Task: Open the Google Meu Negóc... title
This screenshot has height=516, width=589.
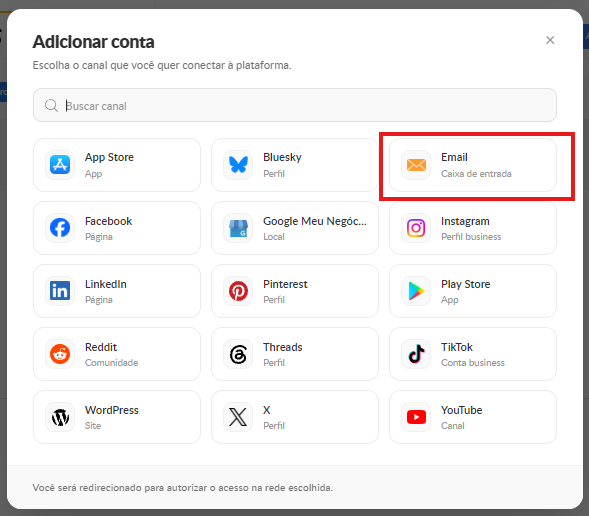Action: (315, 221)
